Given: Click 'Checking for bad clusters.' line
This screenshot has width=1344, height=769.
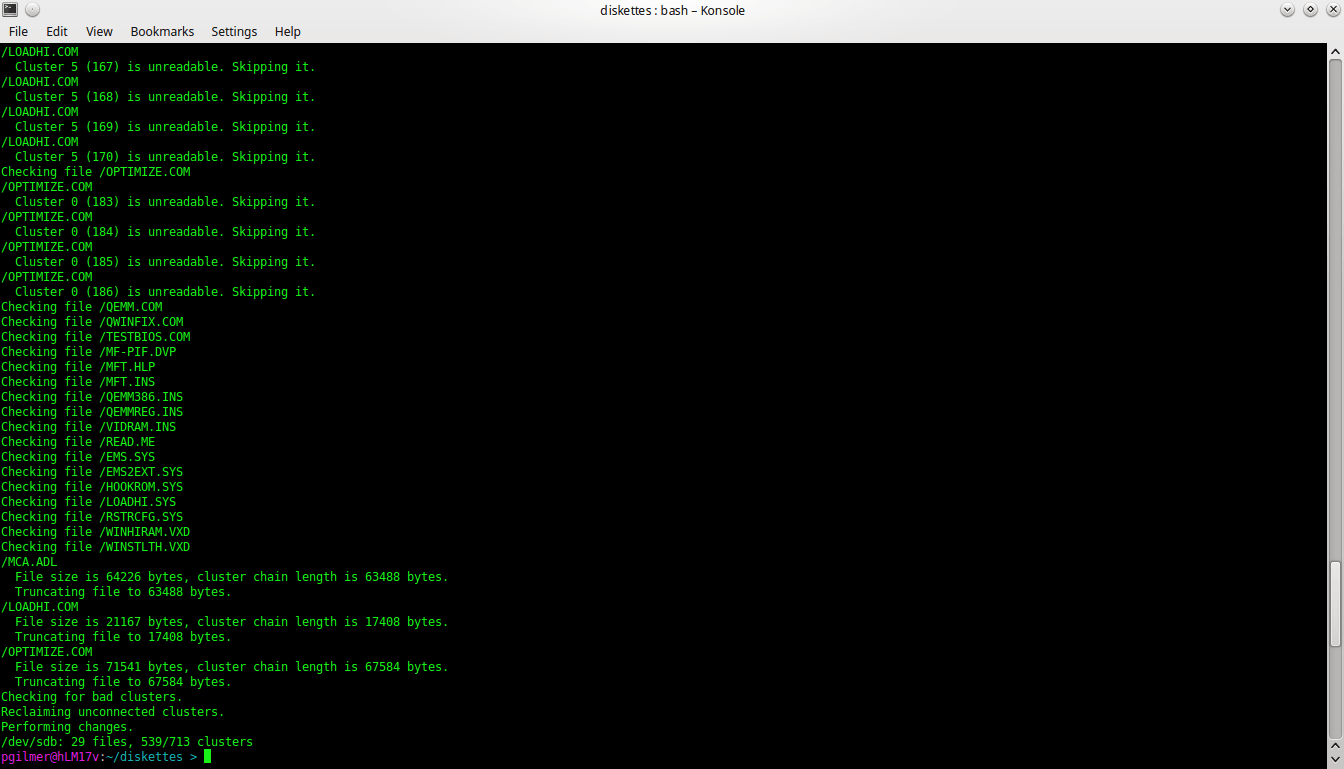Looking at the screenshot, I should click(x=92, y=697).
